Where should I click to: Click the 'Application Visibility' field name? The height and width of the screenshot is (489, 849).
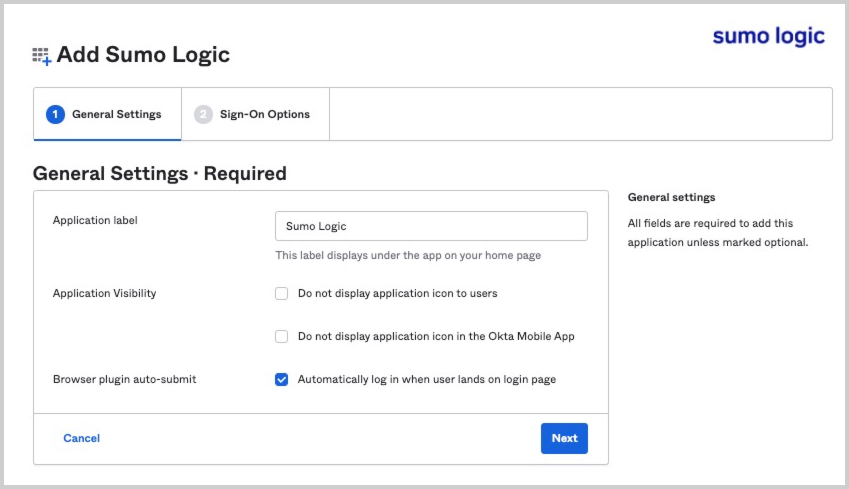click(x=104, y=294)
